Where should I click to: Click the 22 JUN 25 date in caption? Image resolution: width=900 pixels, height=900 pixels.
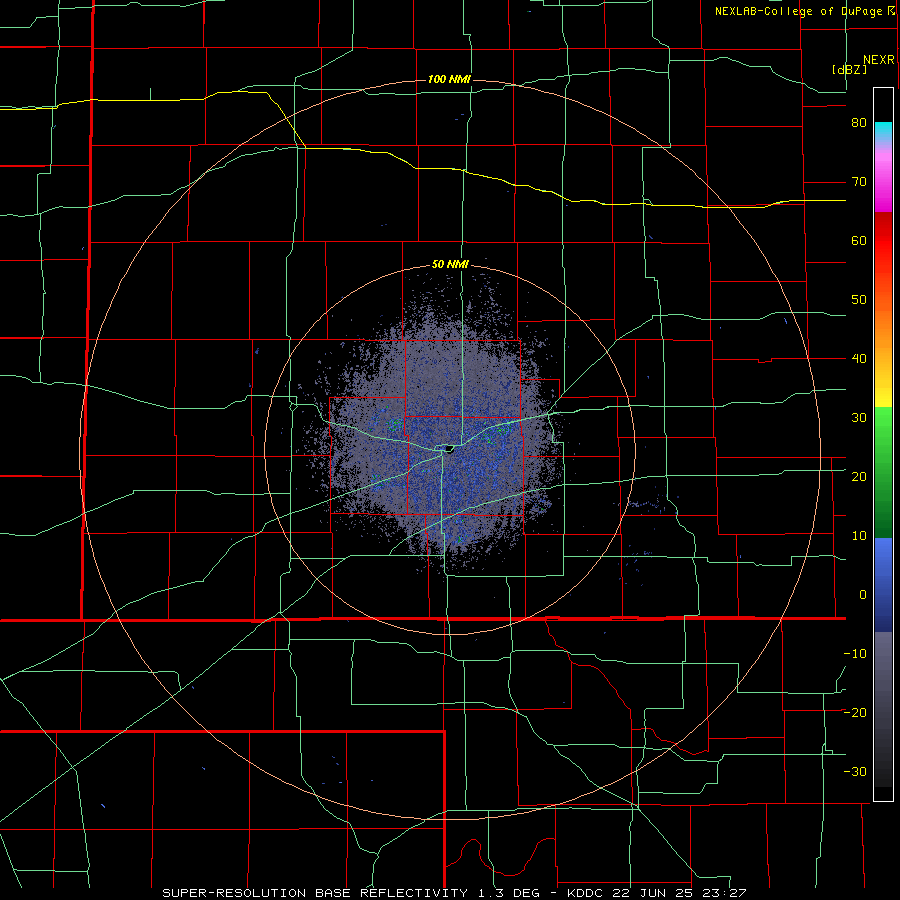[x=654, y=893]
